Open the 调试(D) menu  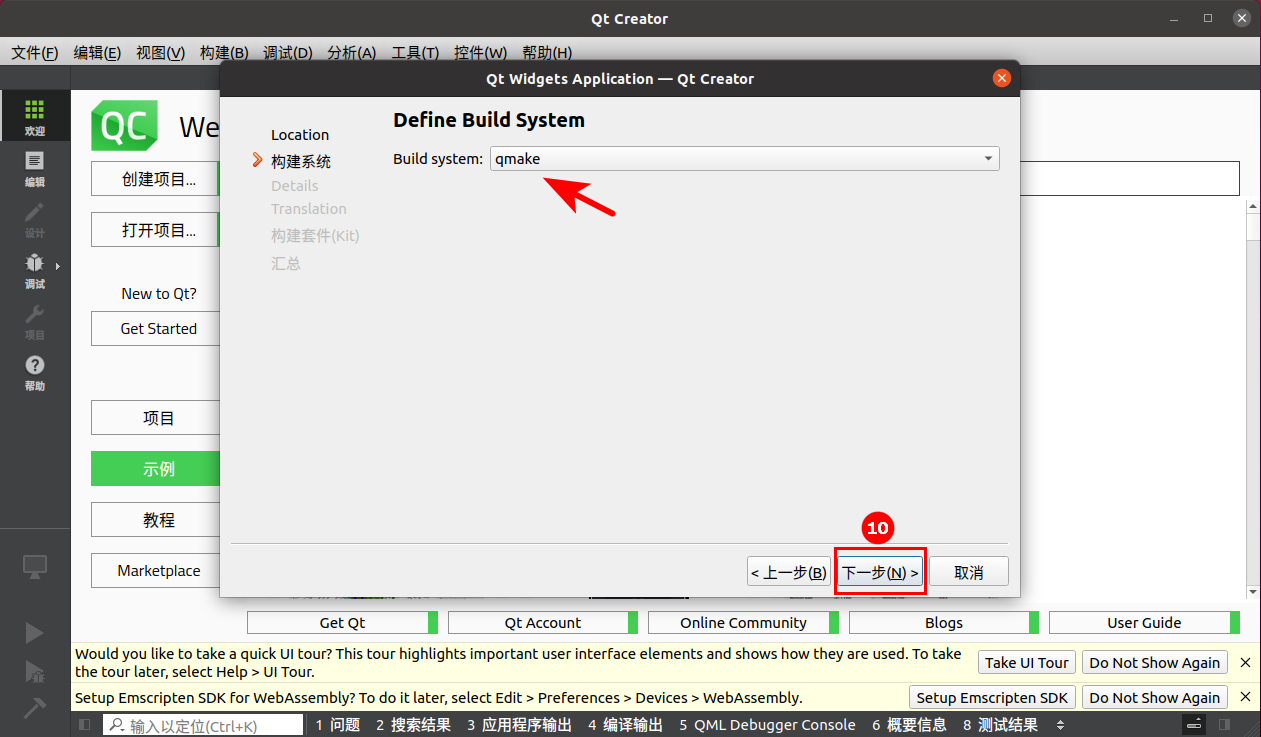point(288,53)
